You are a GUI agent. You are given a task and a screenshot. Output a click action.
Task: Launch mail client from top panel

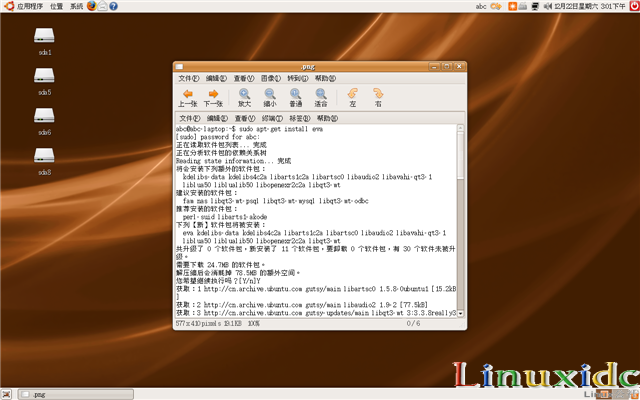coord(102,6)
